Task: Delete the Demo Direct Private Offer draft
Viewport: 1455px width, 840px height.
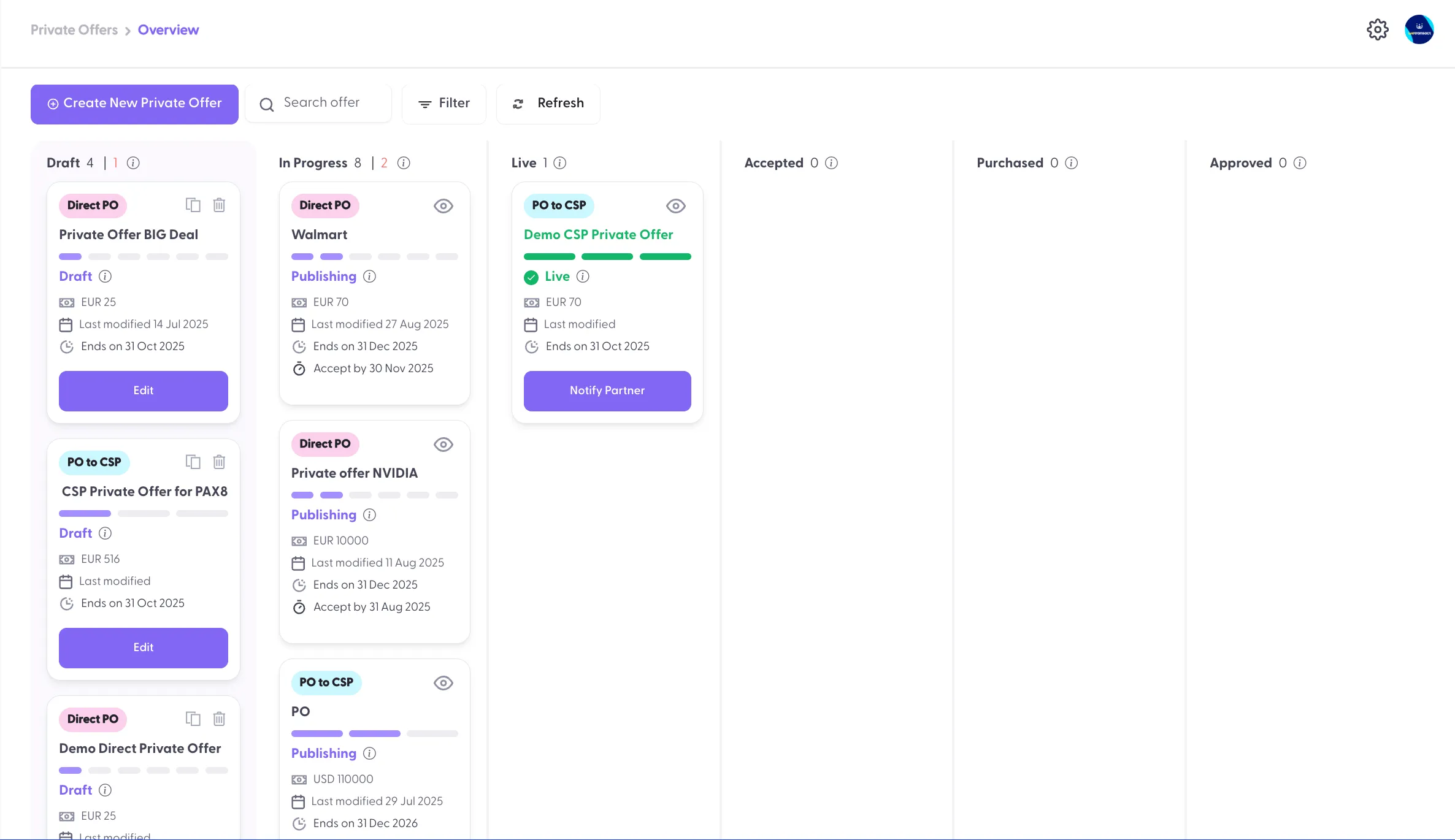Action: pos(219,719)
